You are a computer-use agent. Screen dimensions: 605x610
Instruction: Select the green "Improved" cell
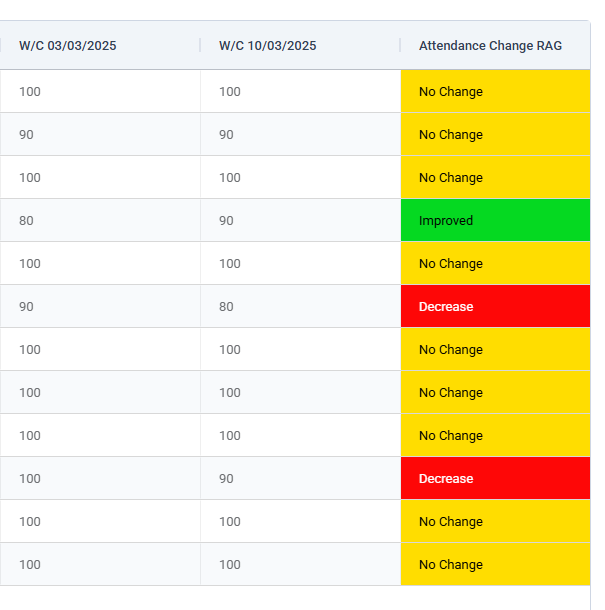tap(495, 221)
